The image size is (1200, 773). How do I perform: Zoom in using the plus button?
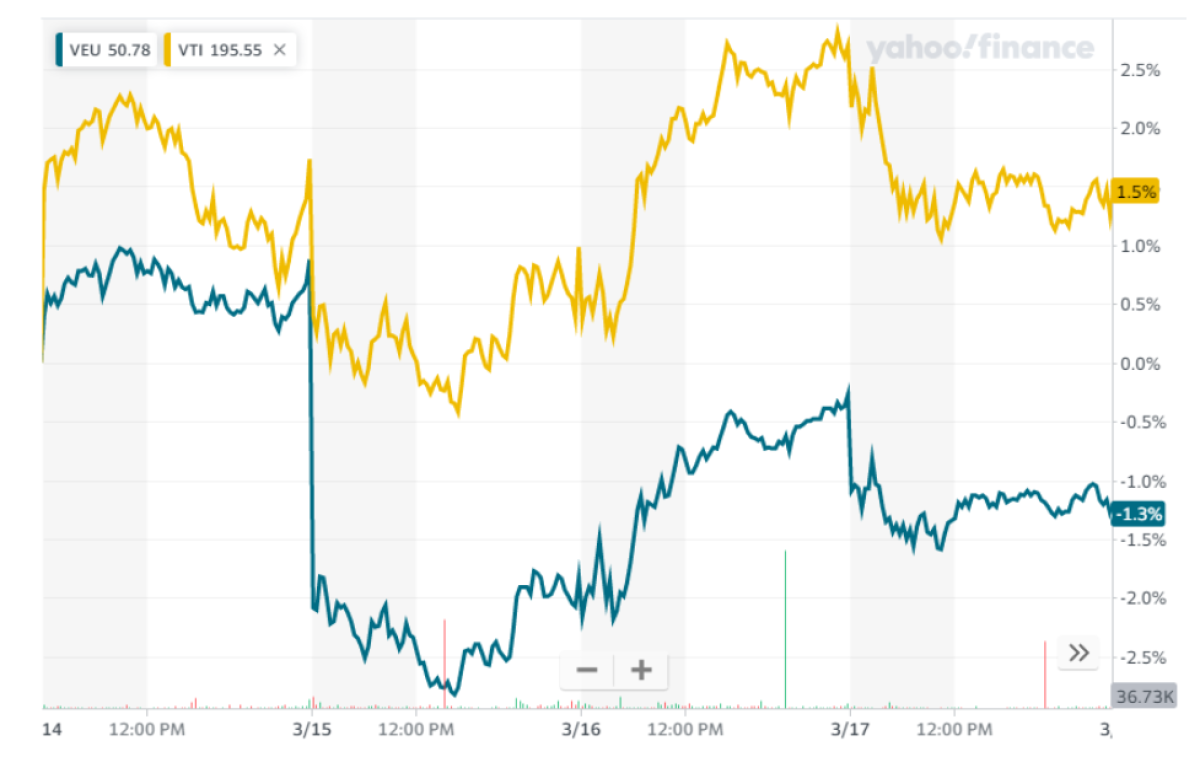tap(641, 669)
